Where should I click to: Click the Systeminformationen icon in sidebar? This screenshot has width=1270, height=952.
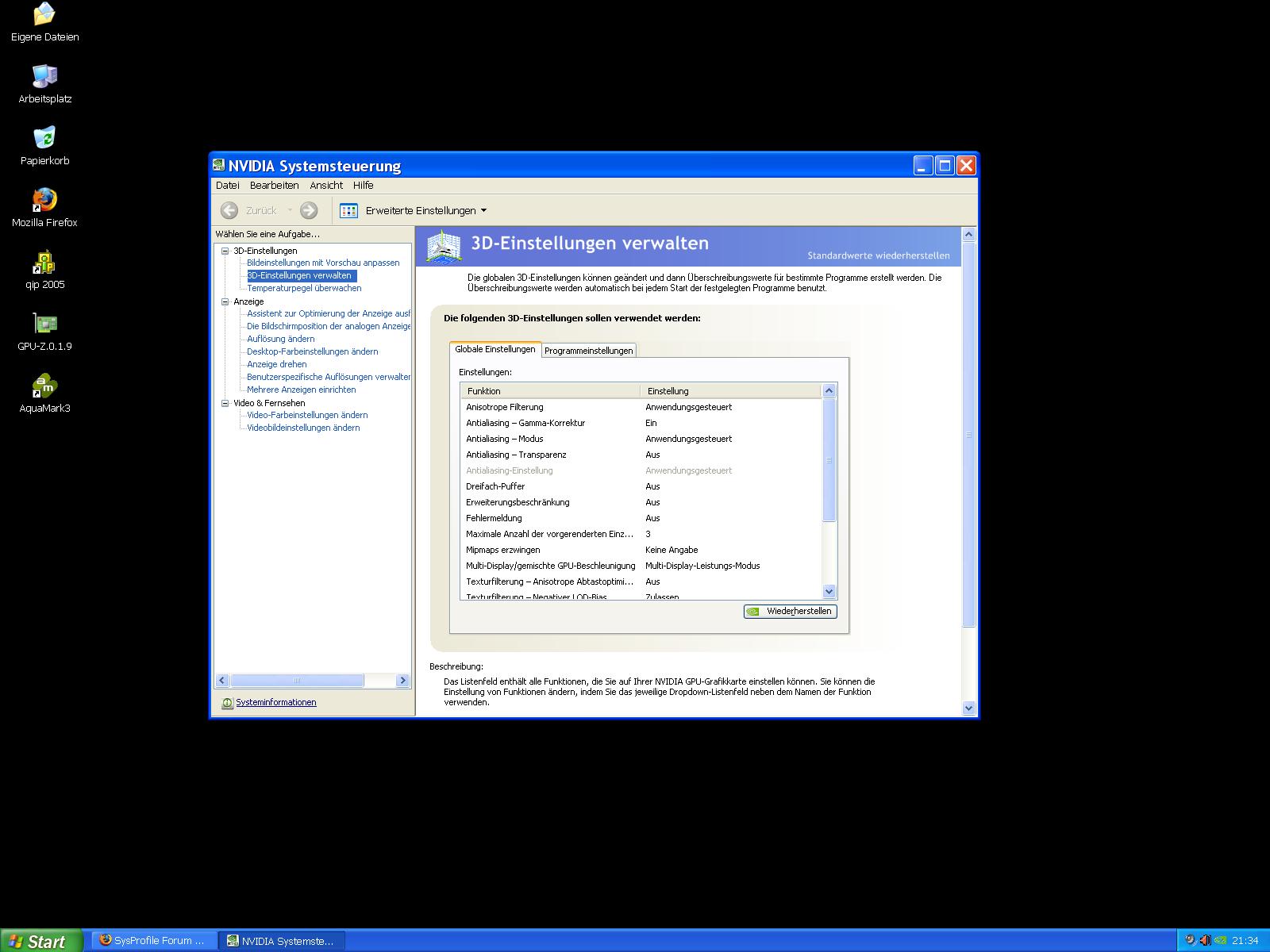point(227,703)
